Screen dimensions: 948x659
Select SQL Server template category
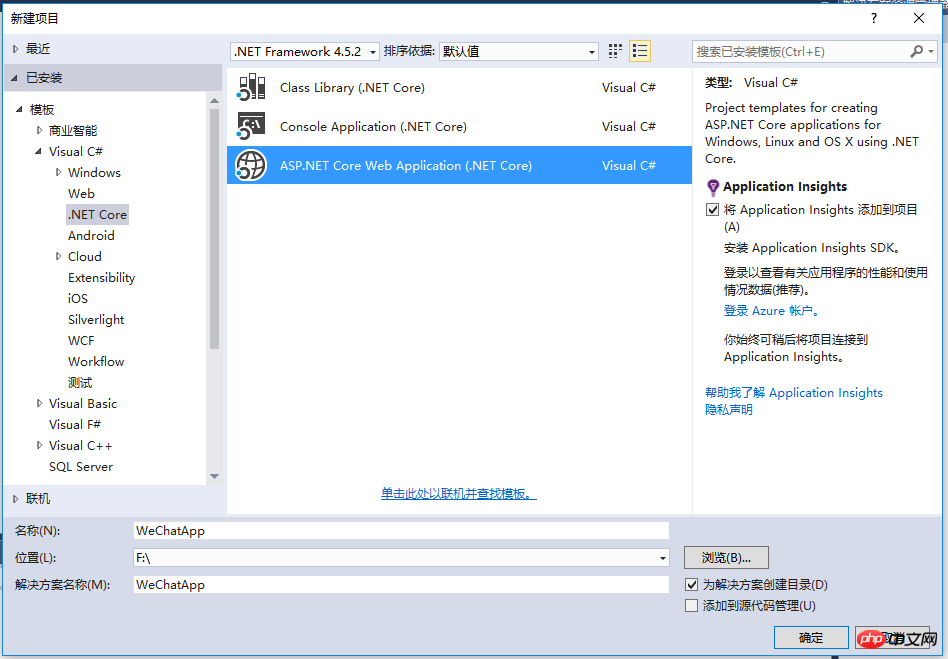(x=81, y=467)
